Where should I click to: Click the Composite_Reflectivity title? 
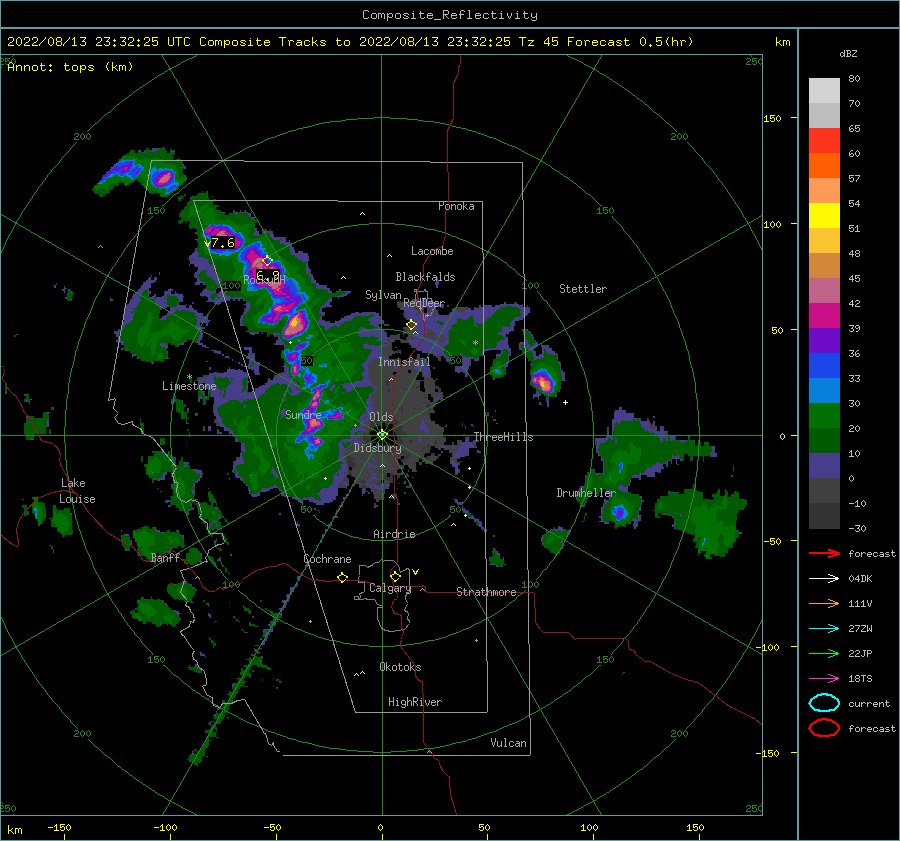(x=449, y=15)
